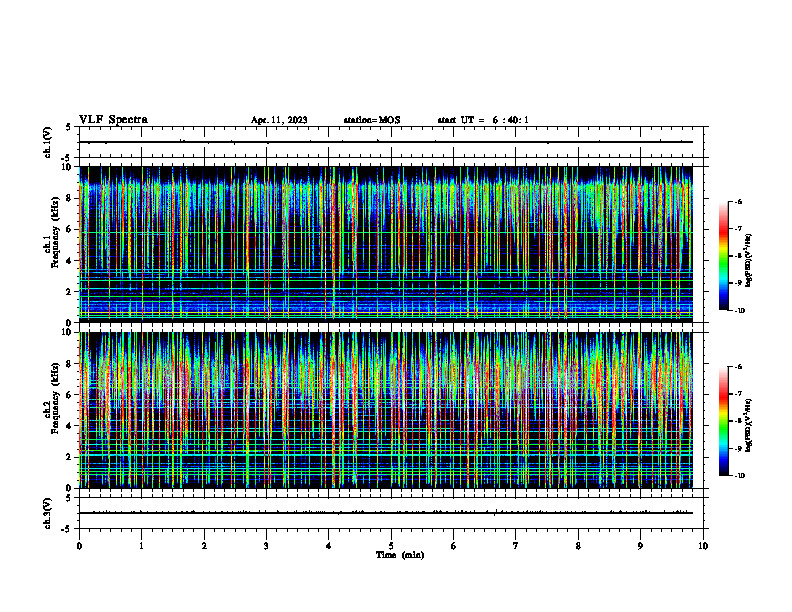Click the "VLF Spectra" plot title
792x612 pixels.
pyautogui.click(x=113, y=120)
